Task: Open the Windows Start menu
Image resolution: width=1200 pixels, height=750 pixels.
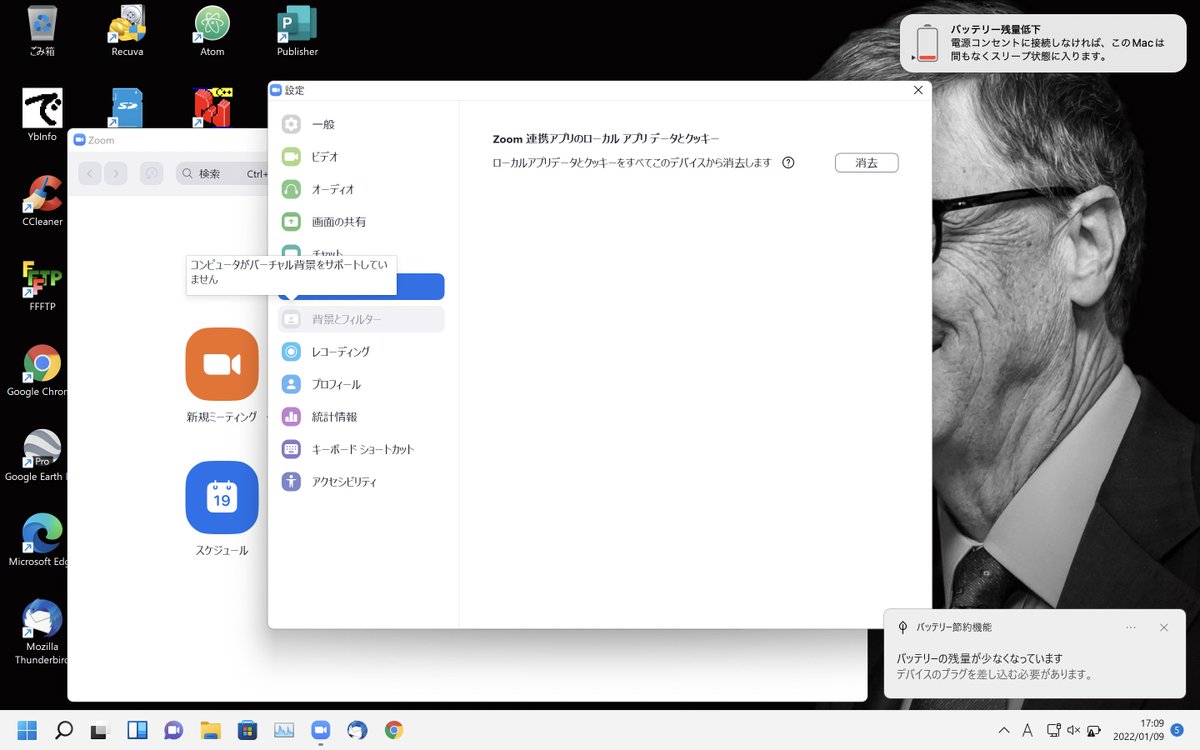Action: coord(27,730)
